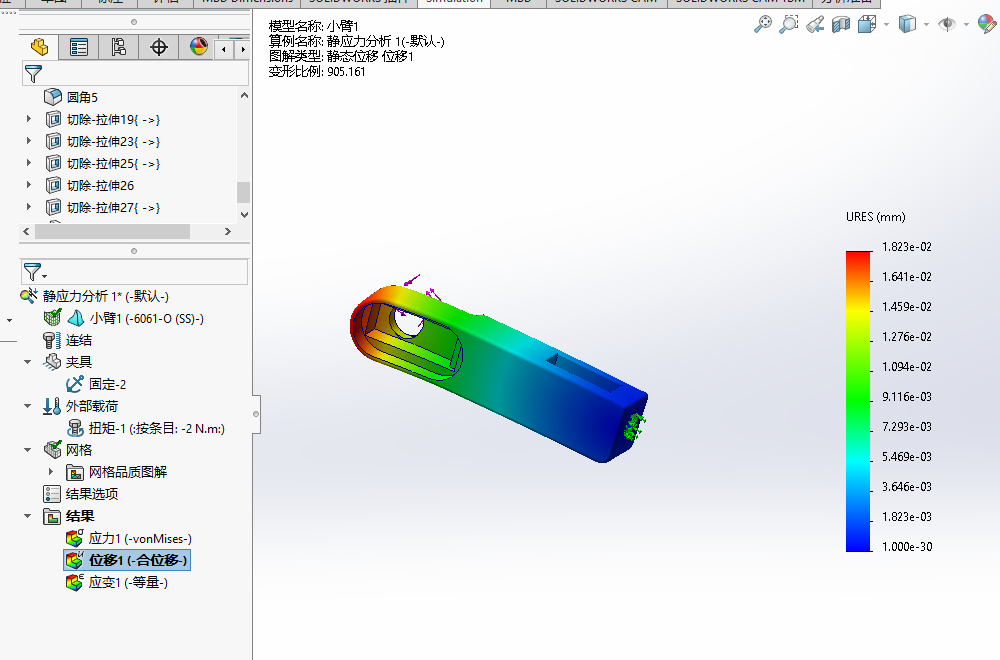Open the View Orientation dropdown arrow
The height and width of the screenshot is (660, 1000).
886,25
